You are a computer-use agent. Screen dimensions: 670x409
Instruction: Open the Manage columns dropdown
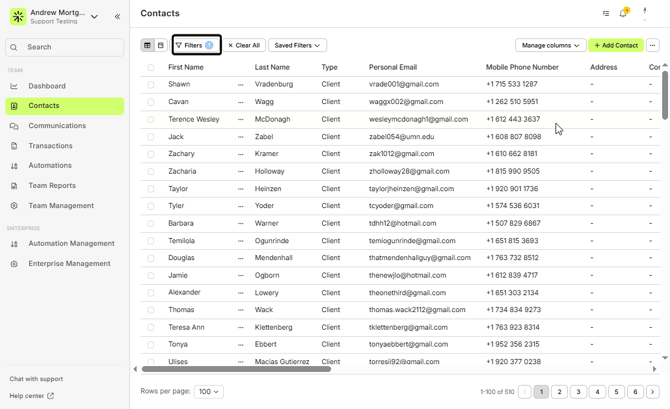550,45
